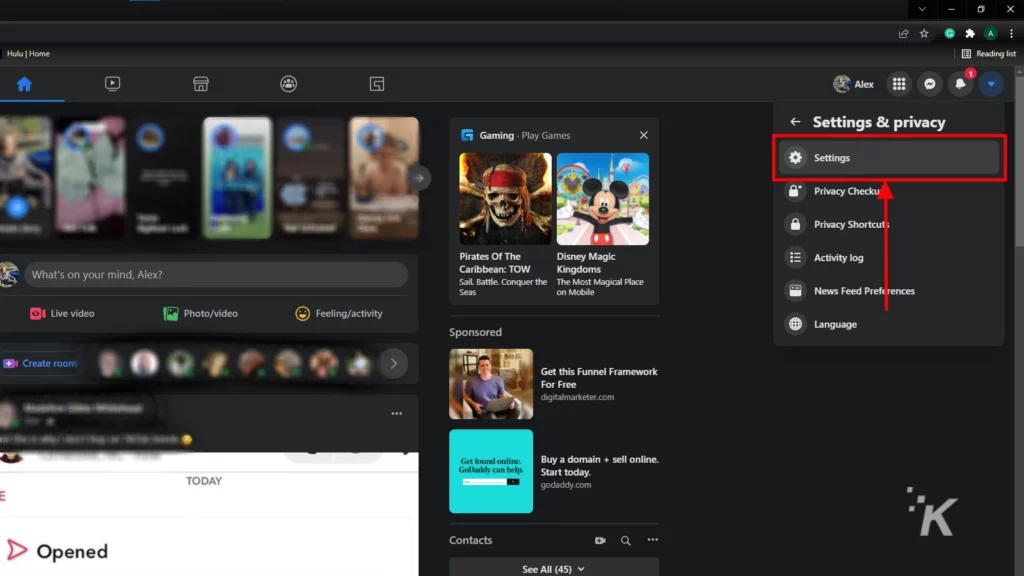Open the tab search dropdown arrow
Image resolution: width=1024 pixels, height=576 pixels.
[922, 9]
